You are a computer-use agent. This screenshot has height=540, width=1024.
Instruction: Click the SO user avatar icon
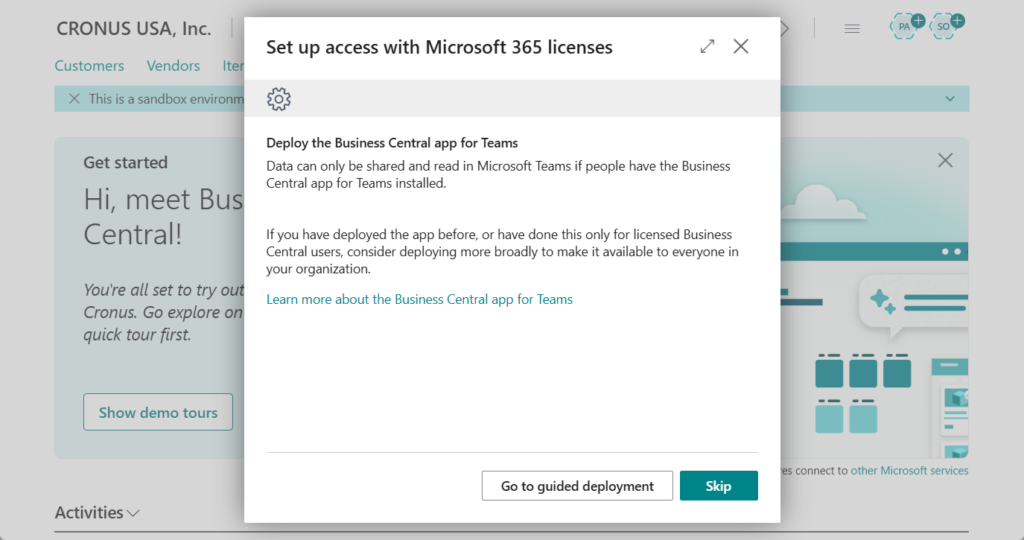click(x=945, y=27)
